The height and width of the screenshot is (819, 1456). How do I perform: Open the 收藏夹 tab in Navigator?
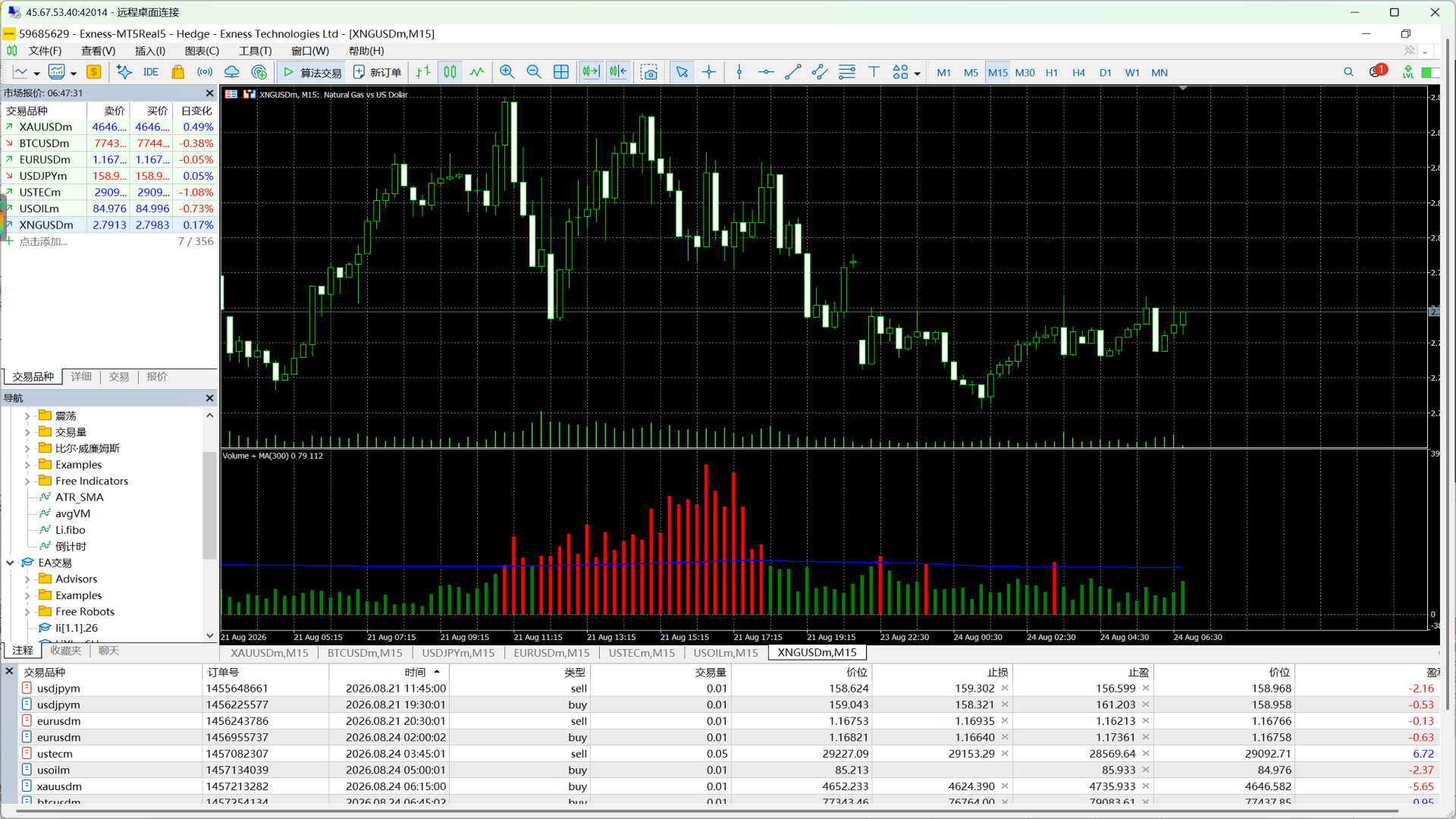(x=65, y=651)
